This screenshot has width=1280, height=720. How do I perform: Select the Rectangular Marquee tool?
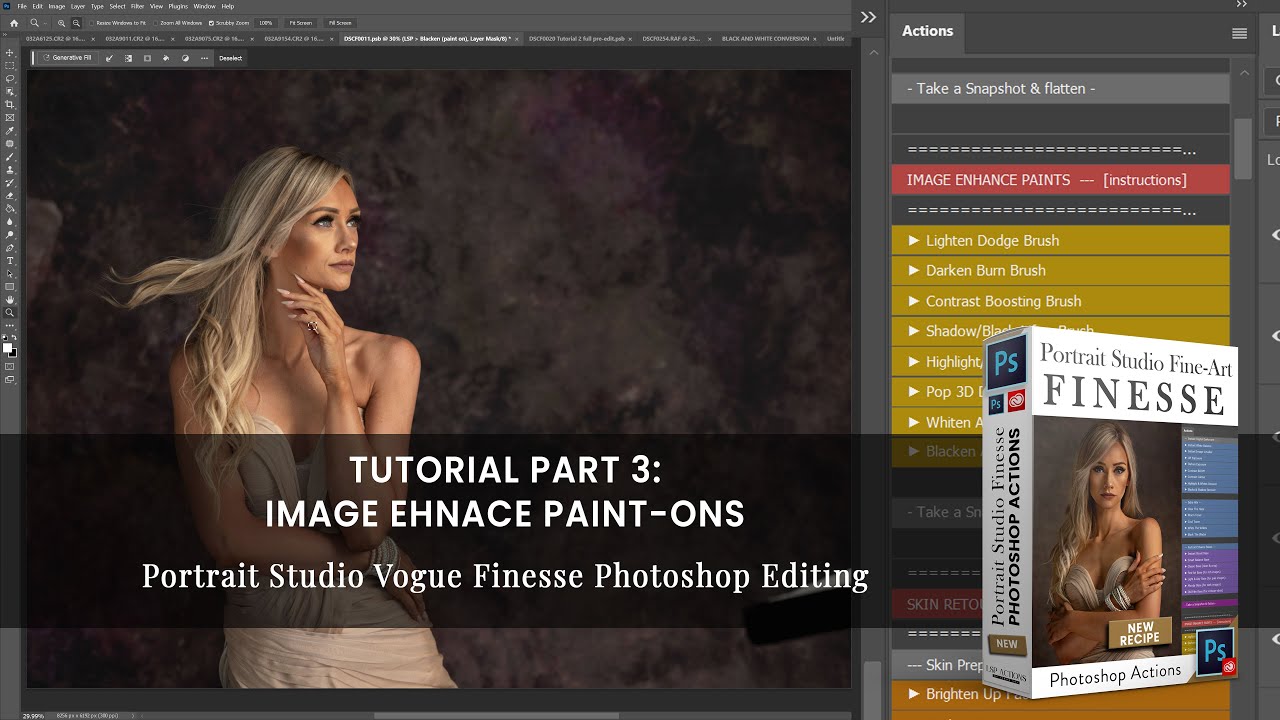10,64
